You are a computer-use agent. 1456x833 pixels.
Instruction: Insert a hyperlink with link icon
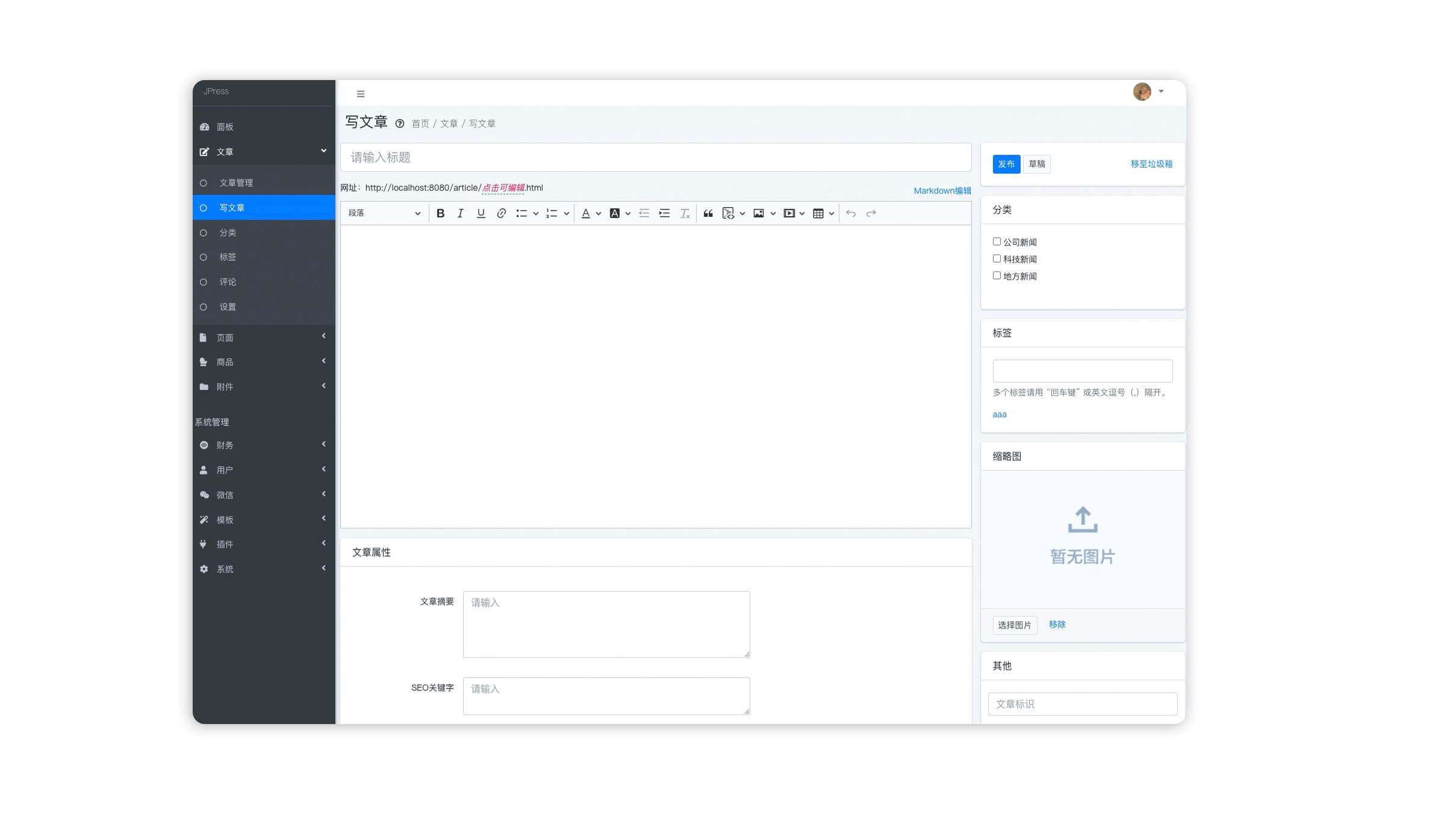(501, 213)
